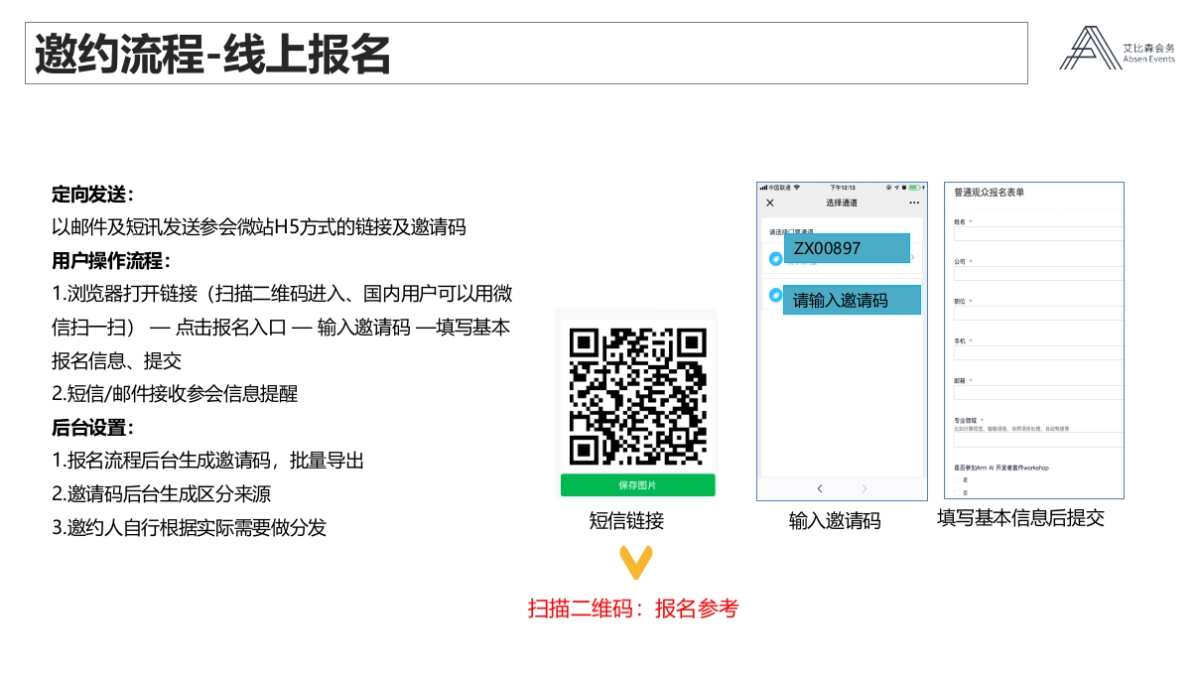Click the clock showing 下午12:13
This screenshot has width=1200, height=675.
pyautogui.click(x=843, y=188)
